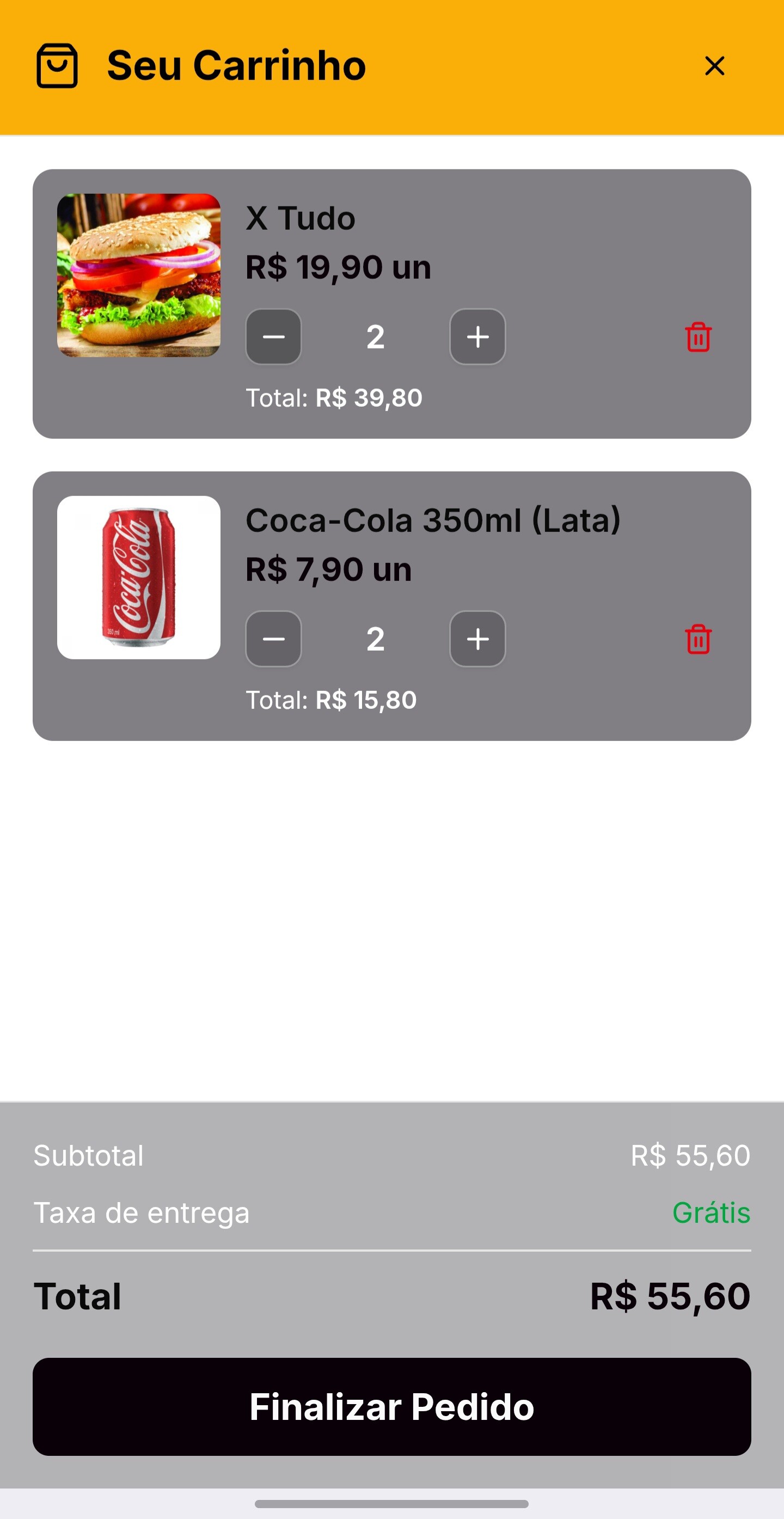This screenshot has height=1519, width=784.
Task: Increase X Tudo quantity with plus button
Action: click(x=477, y=336)
